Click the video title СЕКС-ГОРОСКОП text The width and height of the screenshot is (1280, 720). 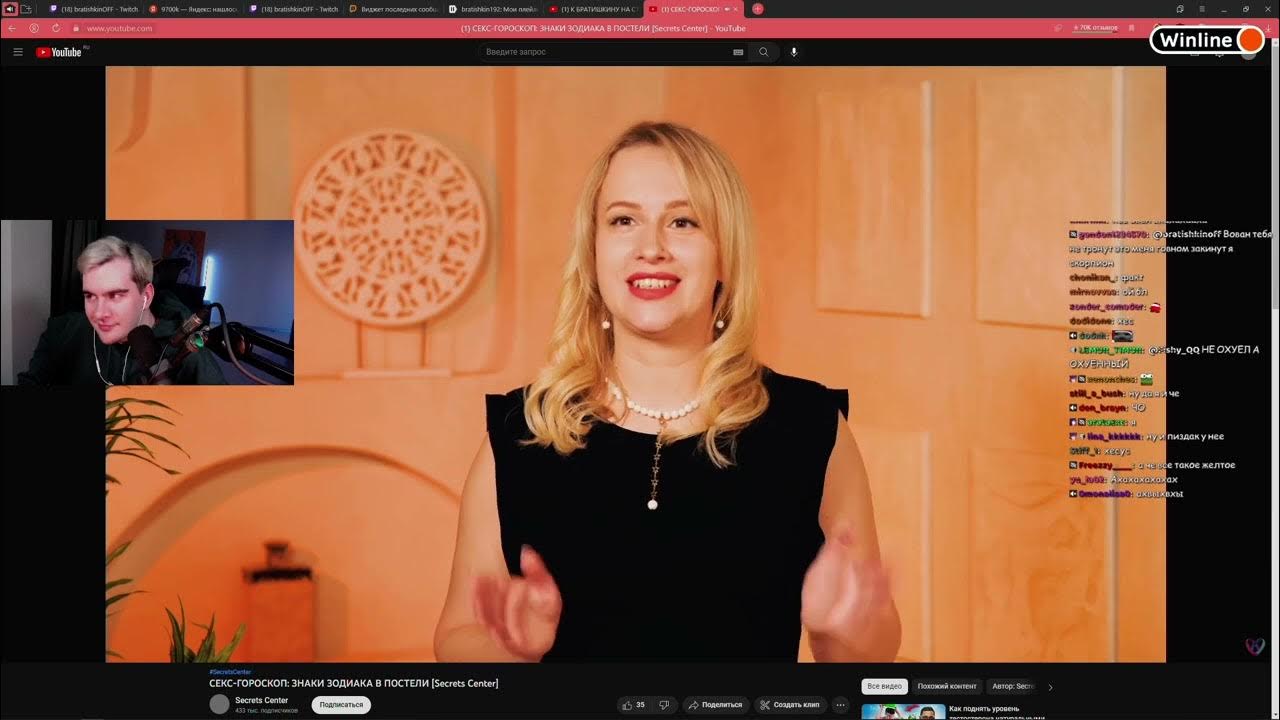pyautogui.click(x=353, y=684)
